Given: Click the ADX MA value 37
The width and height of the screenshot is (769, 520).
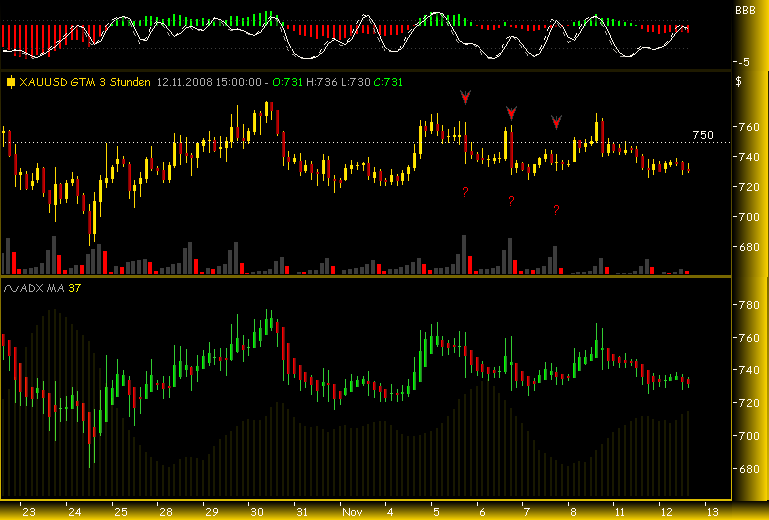Looking at the screenshot, I should pyautogui.click(x=75, y=289).
